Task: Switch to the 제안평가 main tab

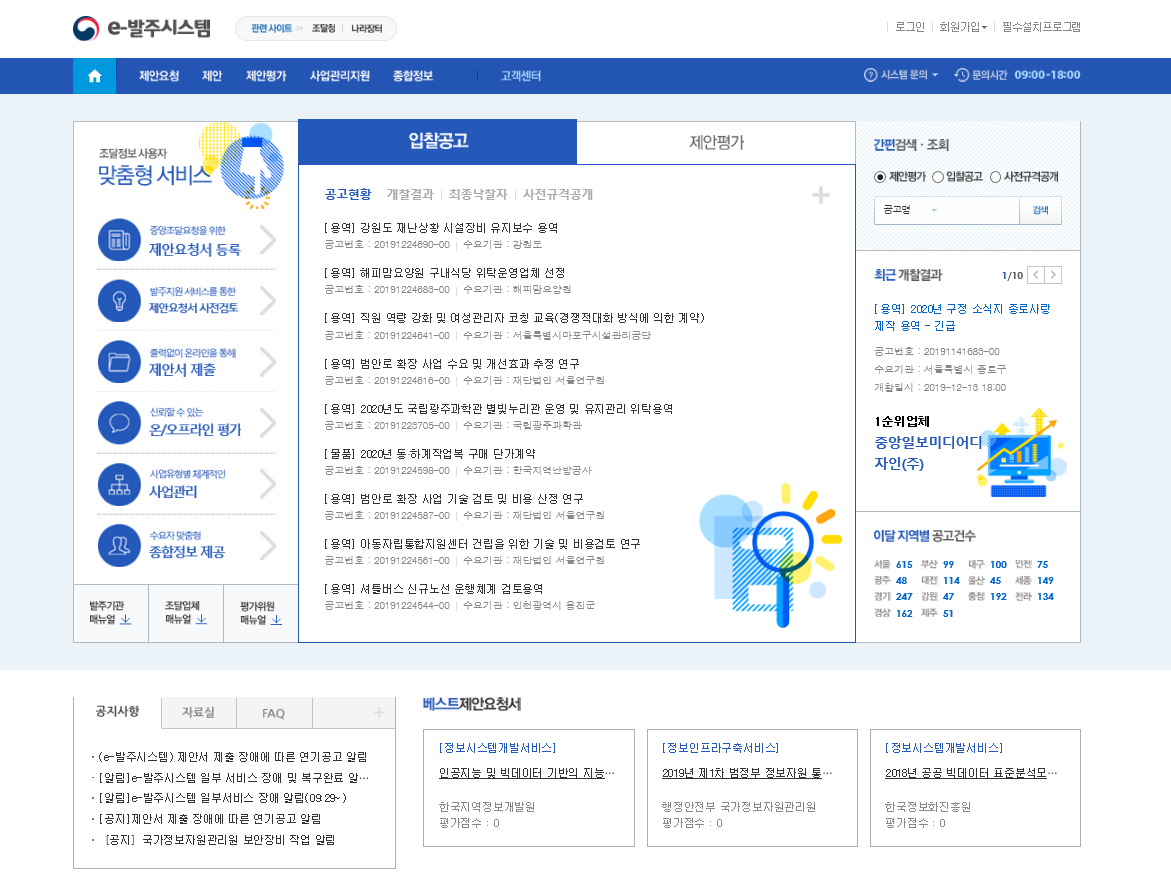Action: [716, 142]
